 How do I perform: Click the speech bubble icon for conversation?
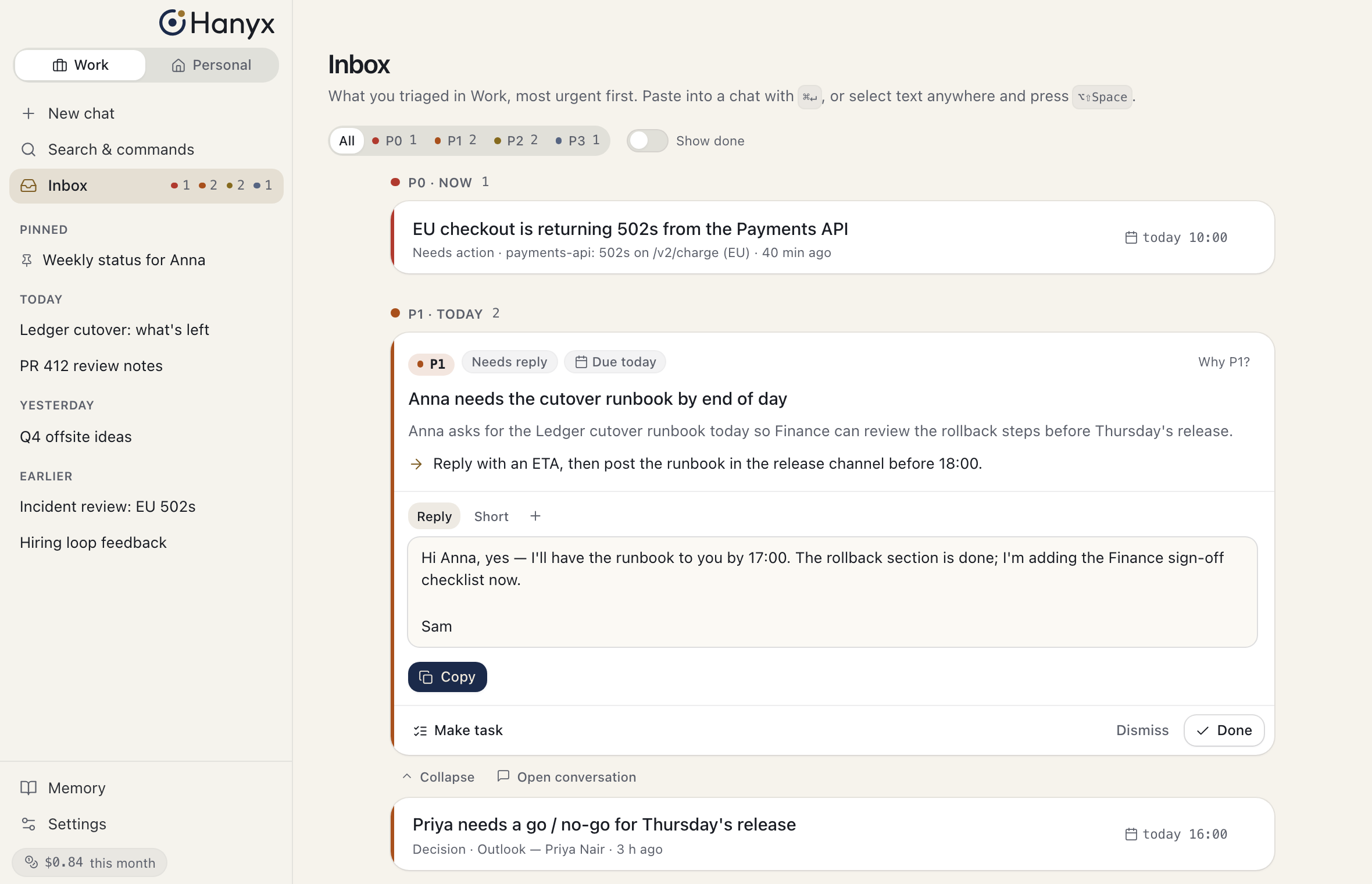pyautogui.click(x=503, y=776)
